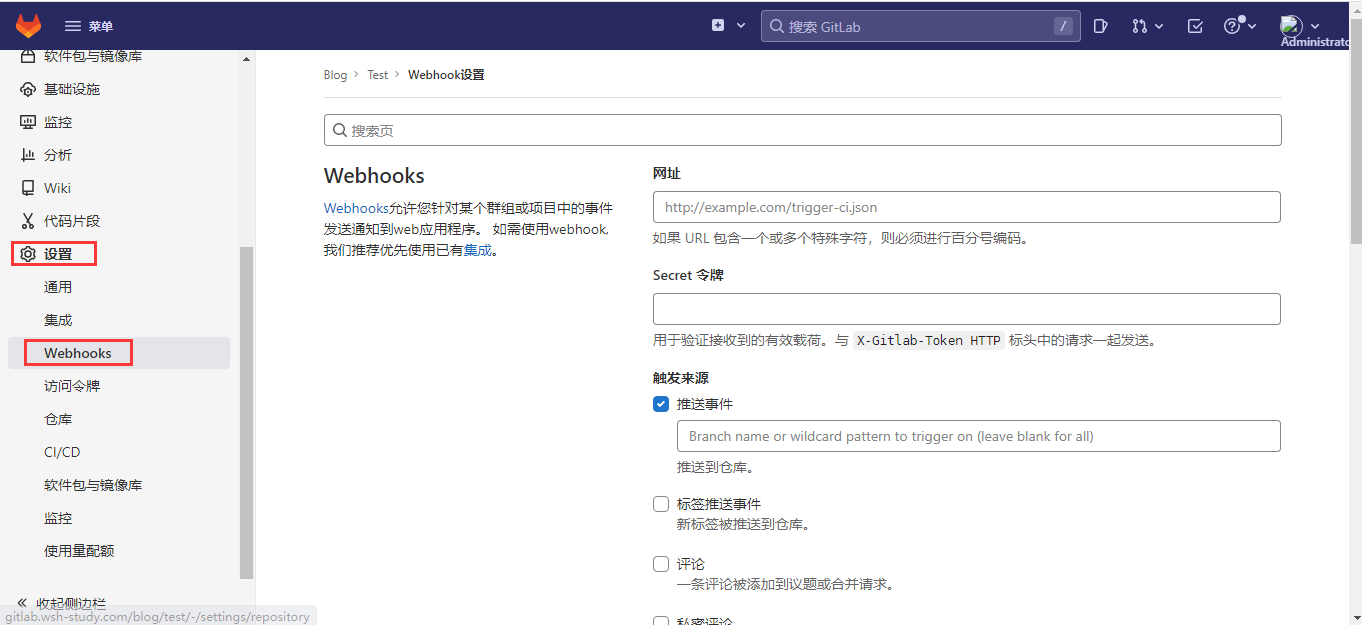Click the GitLab fox logo
The height and width of the screenshot is (625, 1362).
tap(28, 25)
